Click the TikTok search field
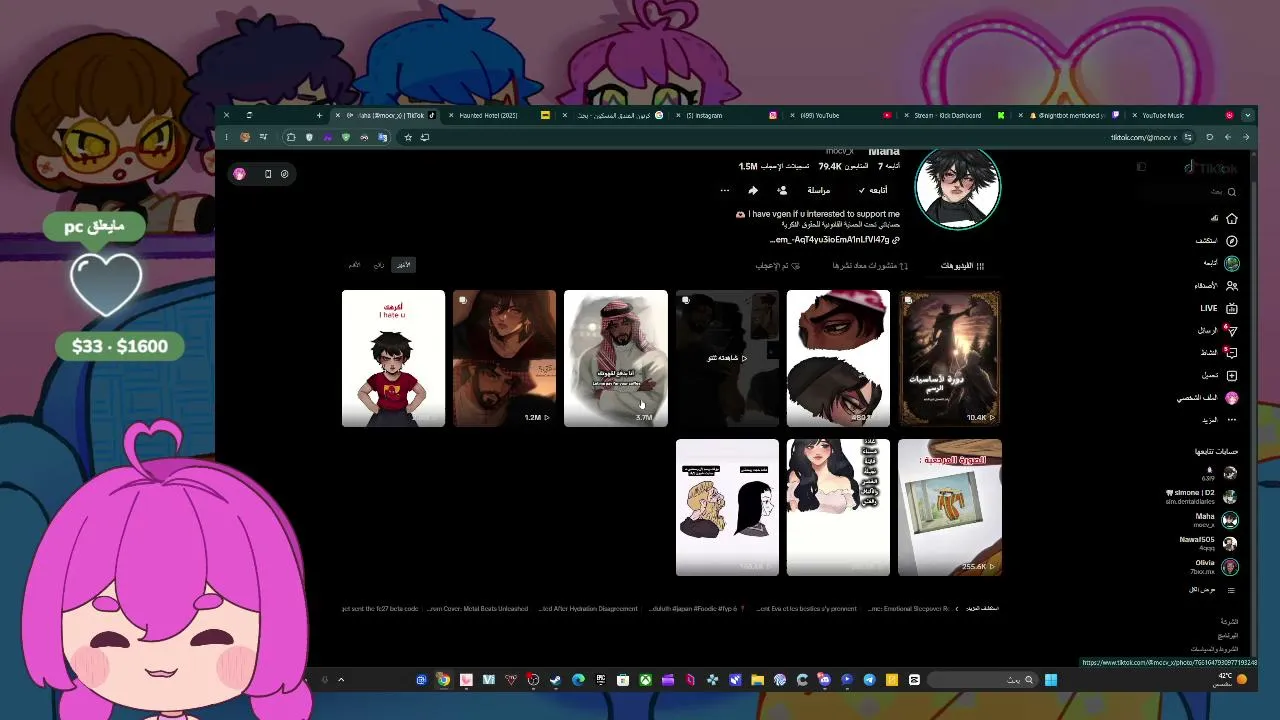 pyautogui.click(x=1190, y=192)
